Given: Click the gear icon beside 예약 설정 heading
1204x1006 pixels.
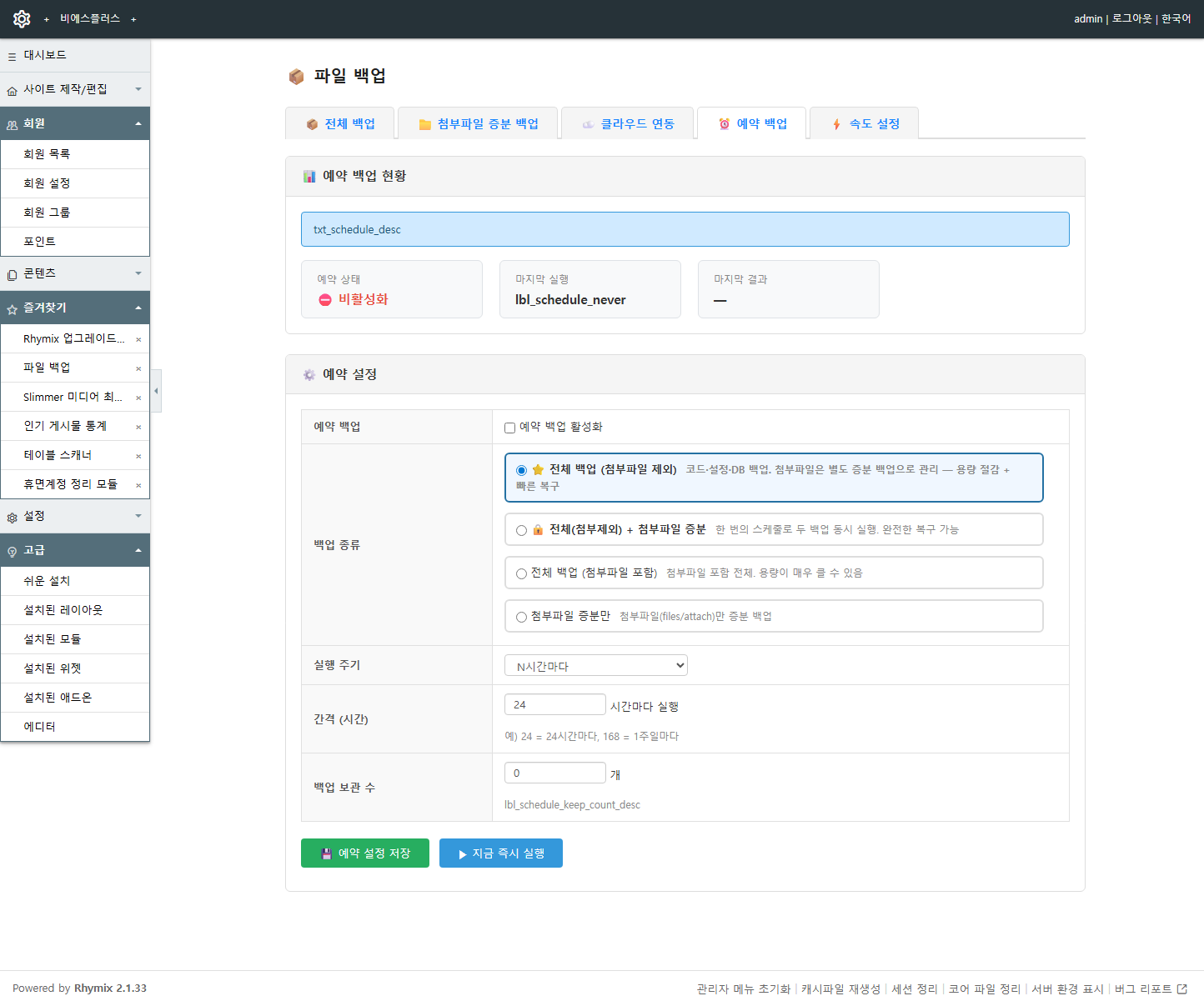Looking at the screenshot, I should tap(309, 375).
